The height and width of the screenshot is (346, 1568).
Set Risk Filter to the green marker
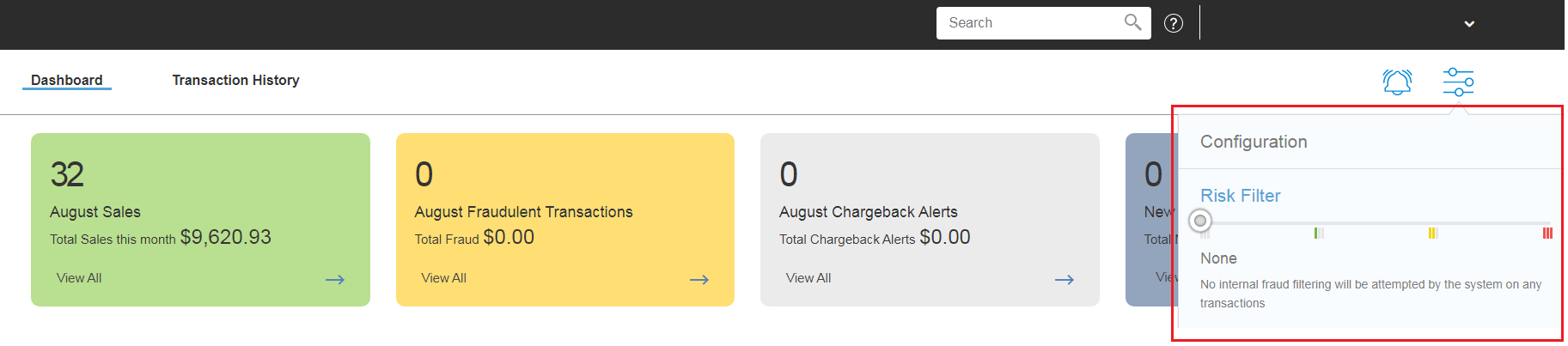(1318, 233)
